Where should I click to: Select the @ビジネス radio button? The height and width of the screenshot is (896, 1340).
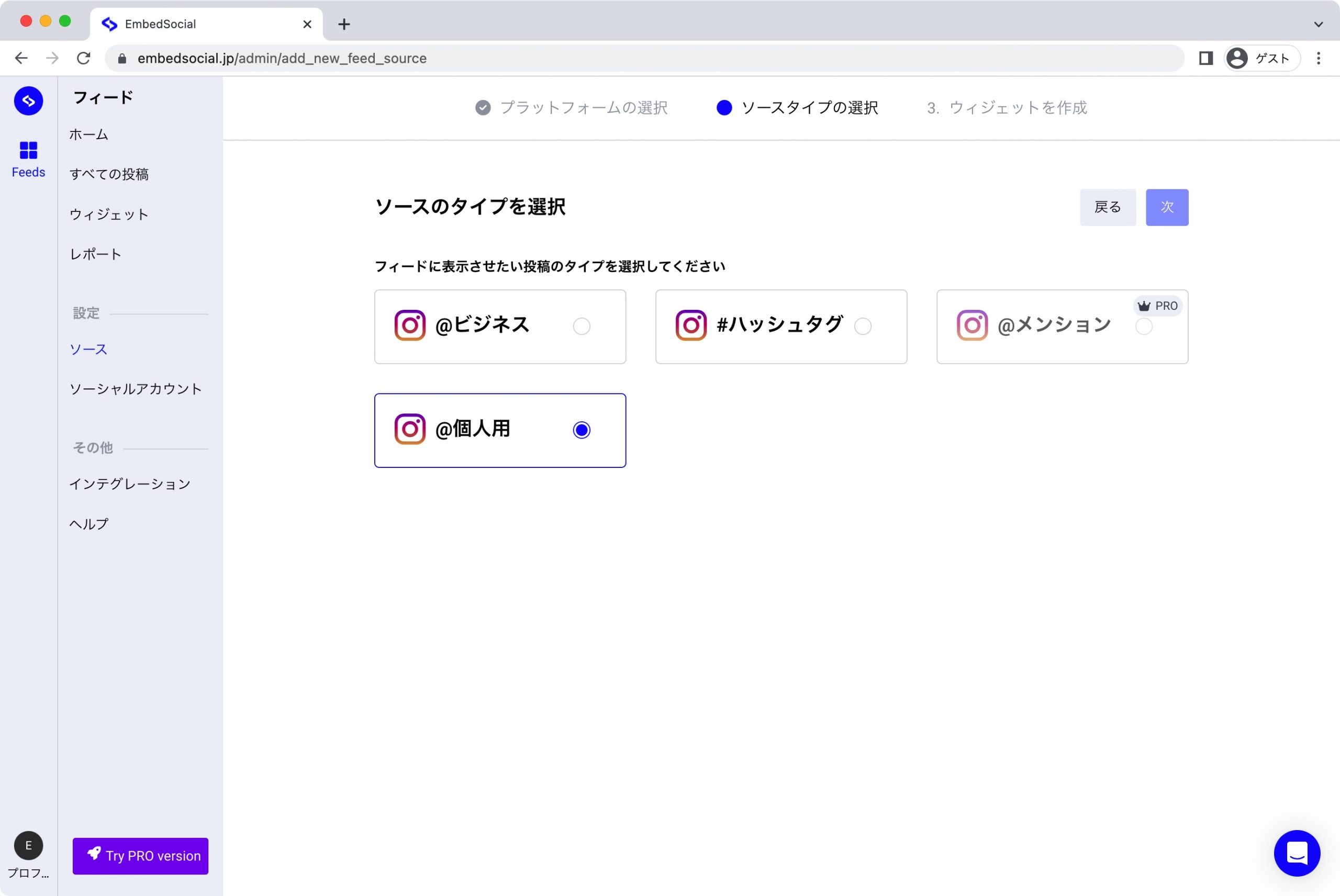point(581,326)
